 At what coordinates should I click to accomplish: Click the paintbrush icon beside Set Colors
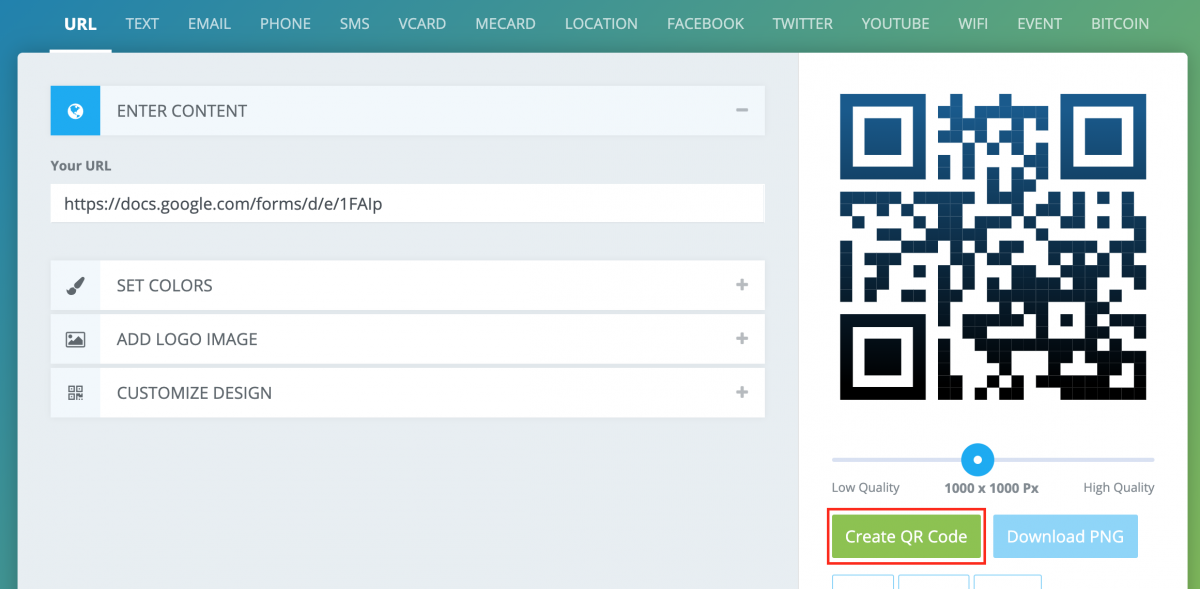tap(75, 285)
